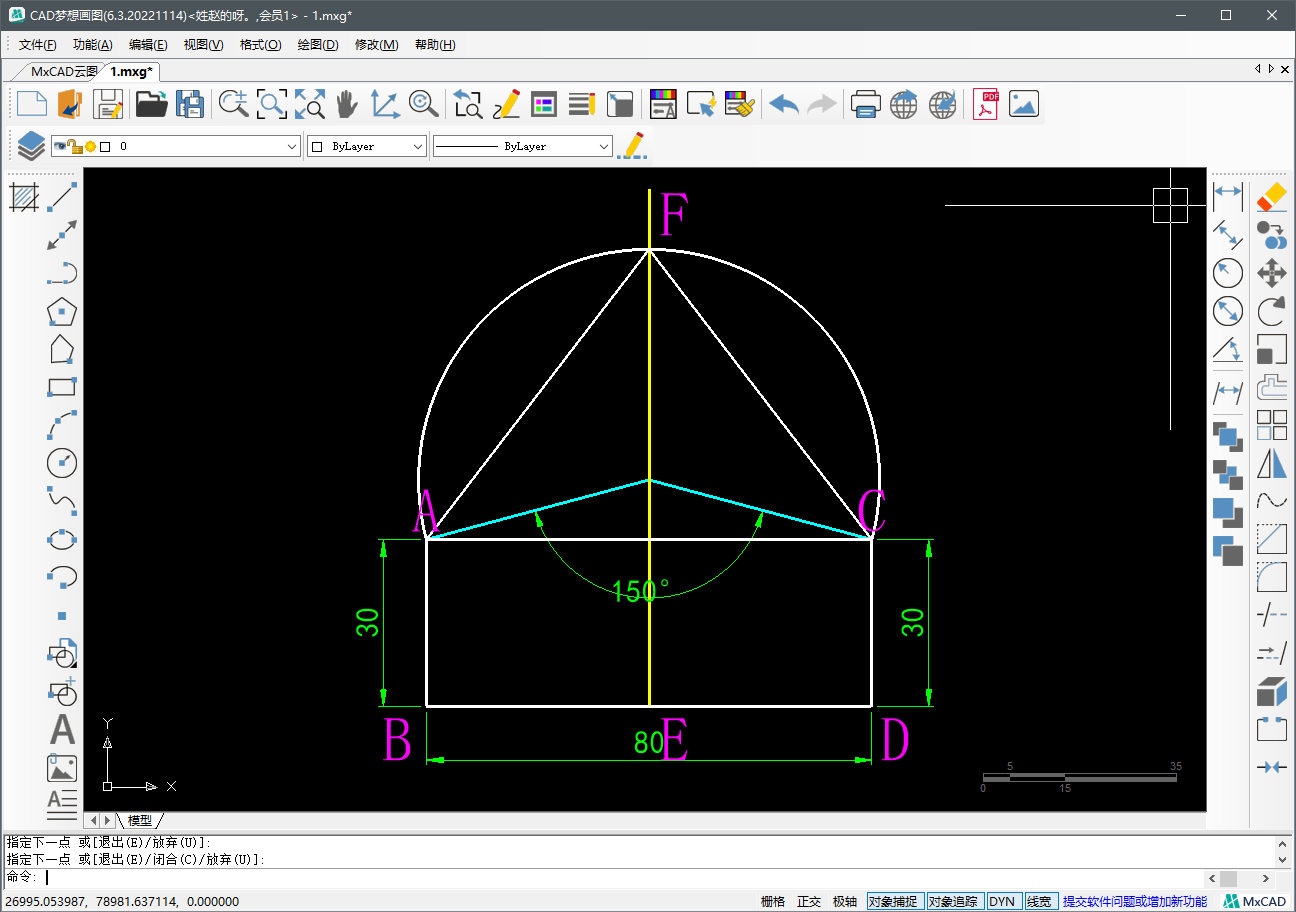Open the 帮助(H) menu
1296x912 pixels.
click(435, 45)
